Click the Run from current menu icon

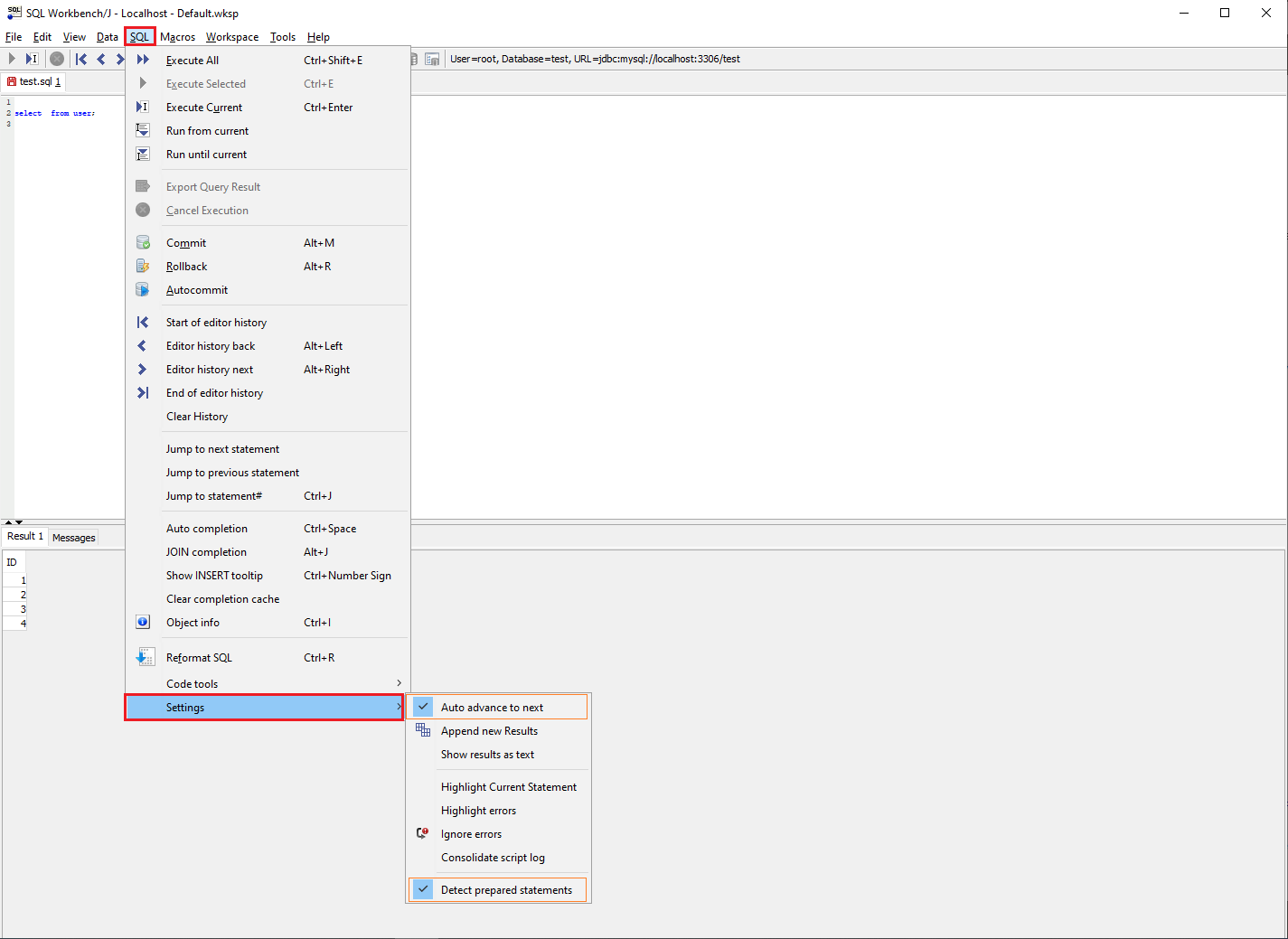(x=143, y=130)
